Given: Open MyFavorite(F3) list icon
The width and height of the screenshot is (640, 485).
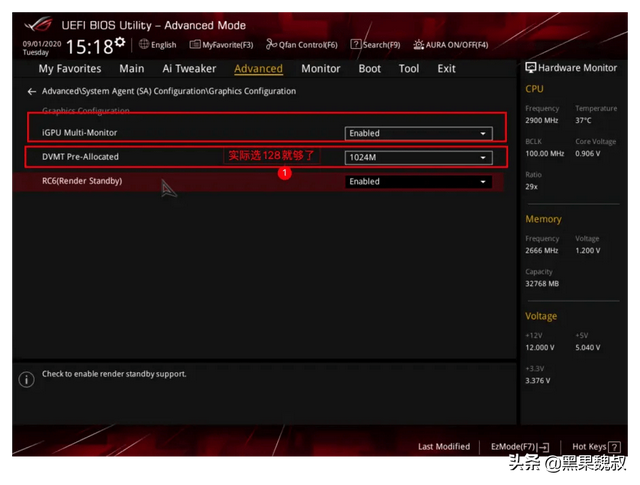Looking at the screenshot, I should tap(195, 44).
